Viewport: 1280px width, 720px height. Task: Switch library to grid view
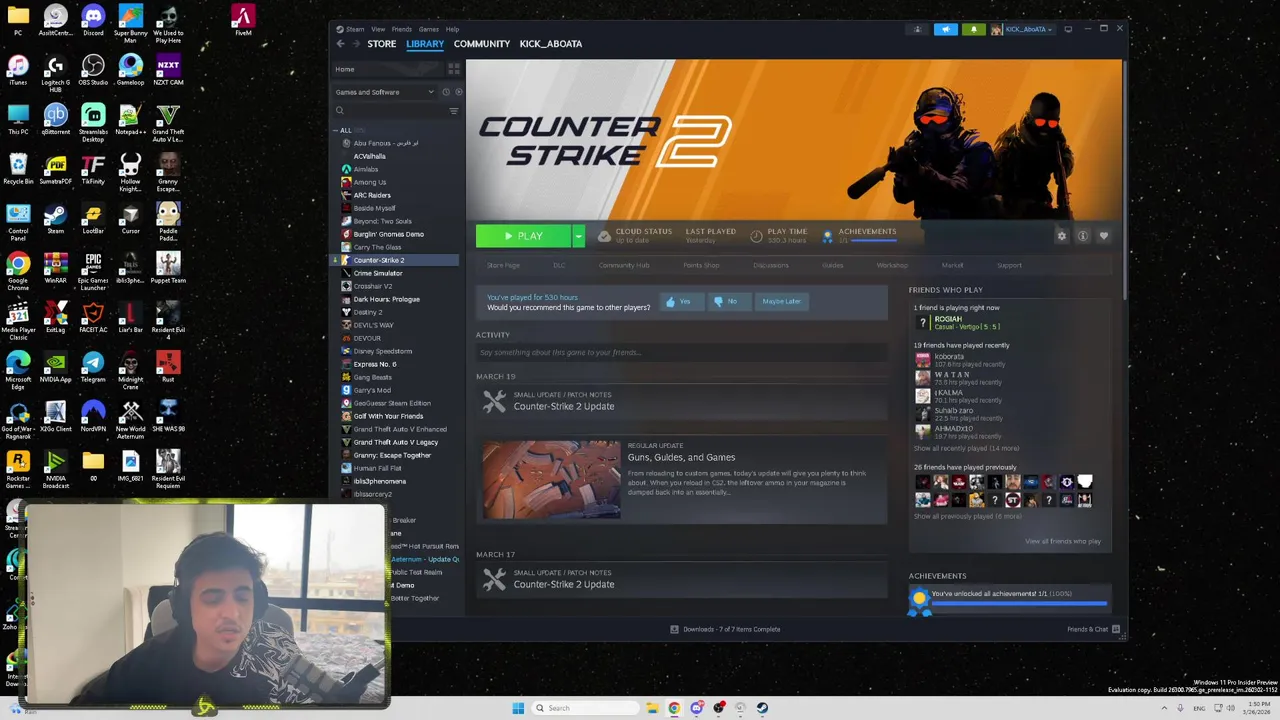click(x=454, y=69)
